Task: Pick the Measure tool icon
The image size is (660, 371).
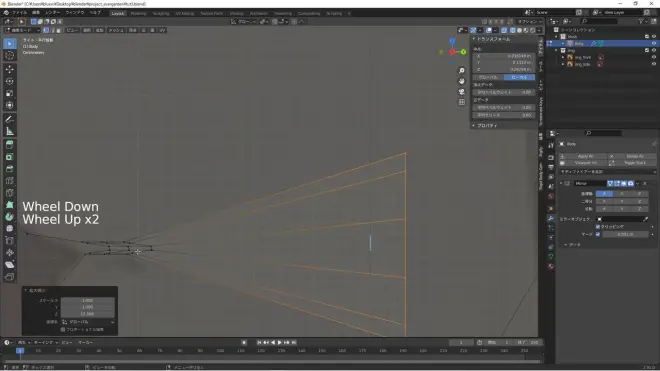Action: pos(10,131)
